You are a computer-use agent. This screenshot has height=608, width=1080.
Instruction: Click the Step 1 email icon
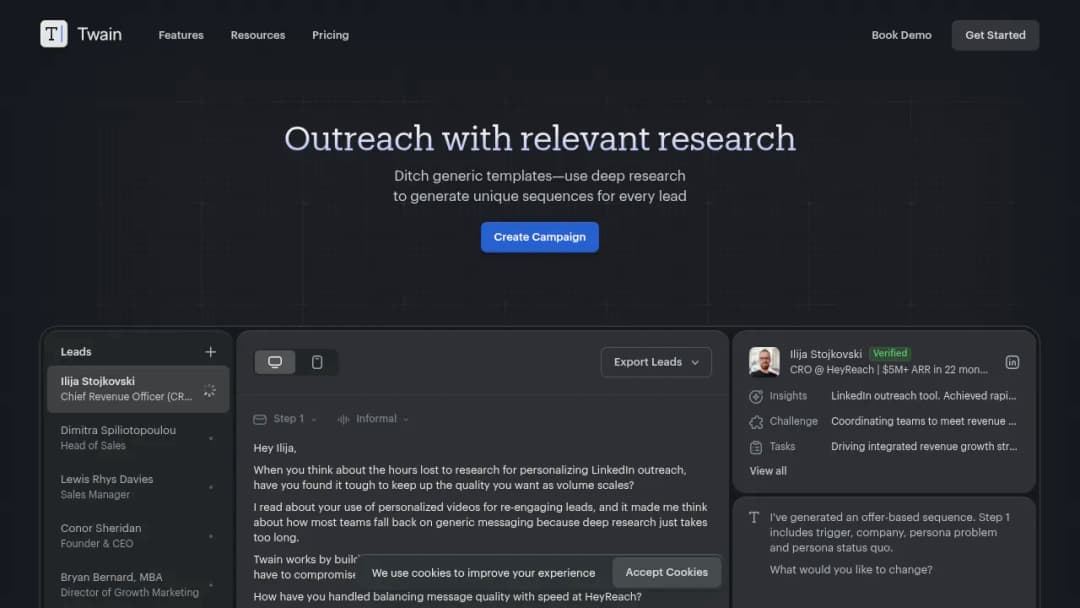pos(260,419)
